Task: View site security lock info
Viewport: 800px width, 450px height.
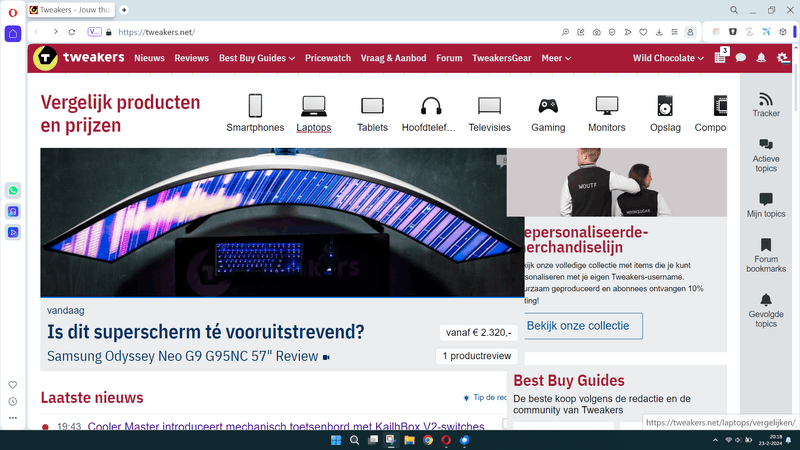Action: (108, 32)
